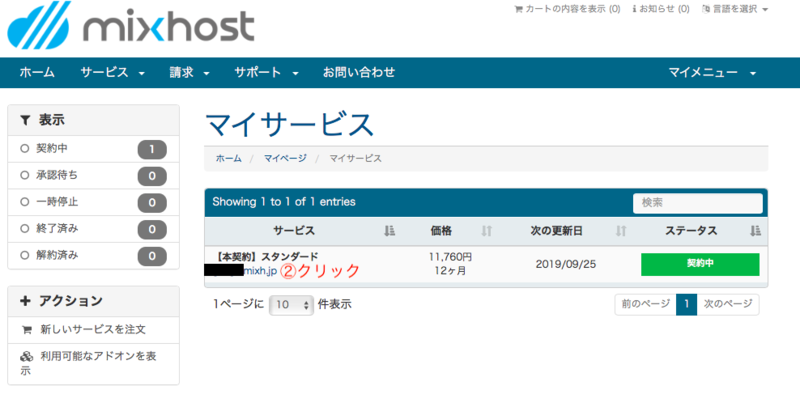This screenshot has height=407, width=800.
Task: View the お知らせ notifications link
Action: 661,9
